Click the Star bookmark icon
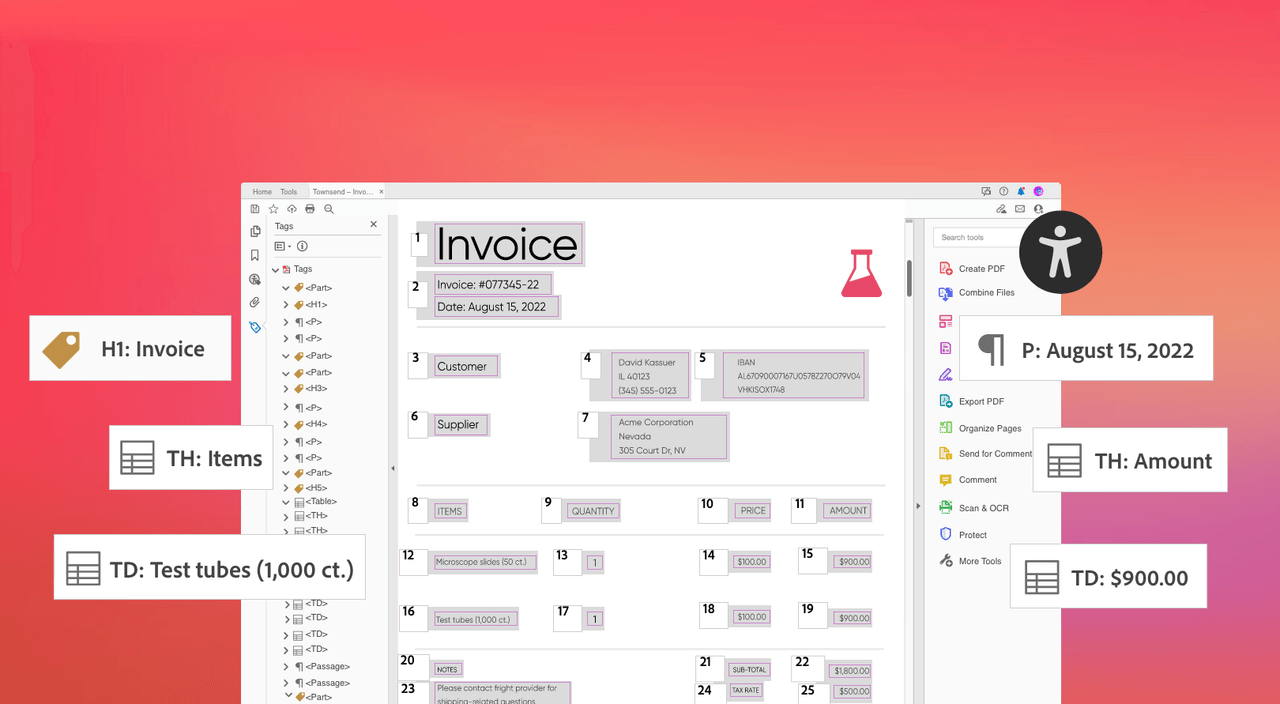This screenshot has height=704, width=1280. [x=273, y=209]
